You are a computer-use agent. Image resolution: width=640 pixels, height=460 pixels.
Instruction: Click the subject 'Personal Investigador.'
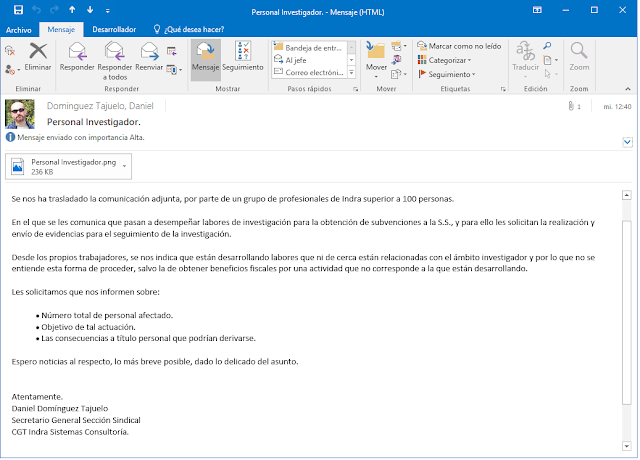[x=93, y=122]
